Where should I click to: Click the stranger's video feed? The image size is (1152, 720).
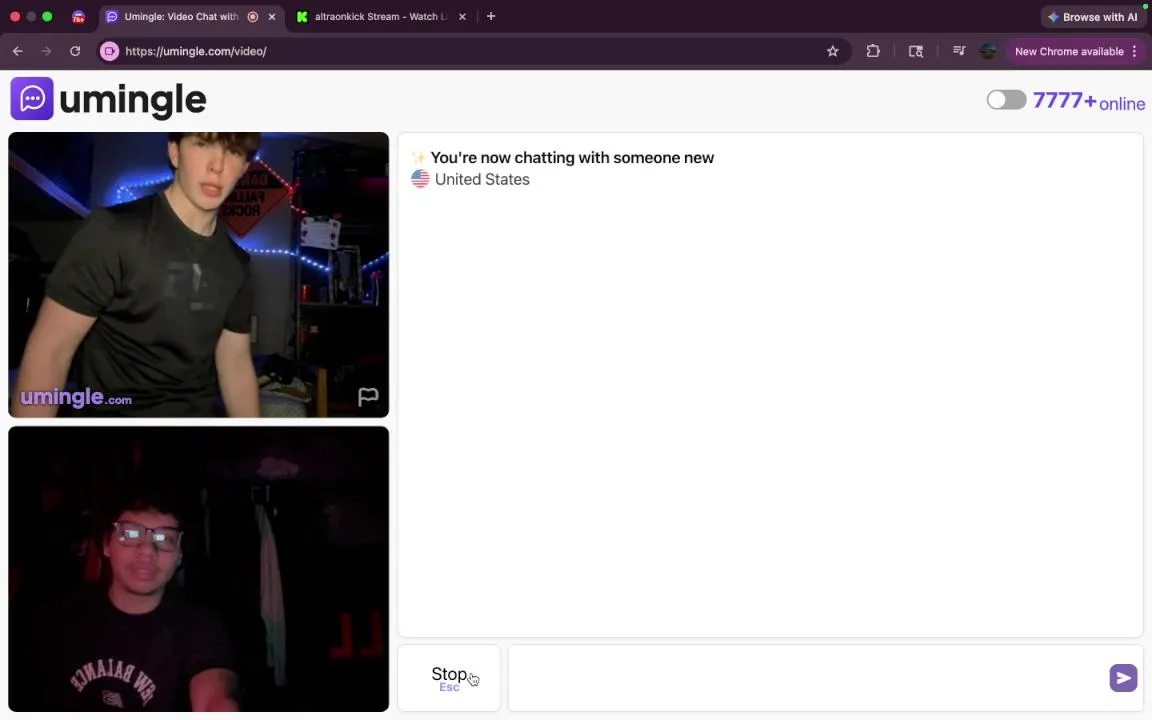[198, 275]
